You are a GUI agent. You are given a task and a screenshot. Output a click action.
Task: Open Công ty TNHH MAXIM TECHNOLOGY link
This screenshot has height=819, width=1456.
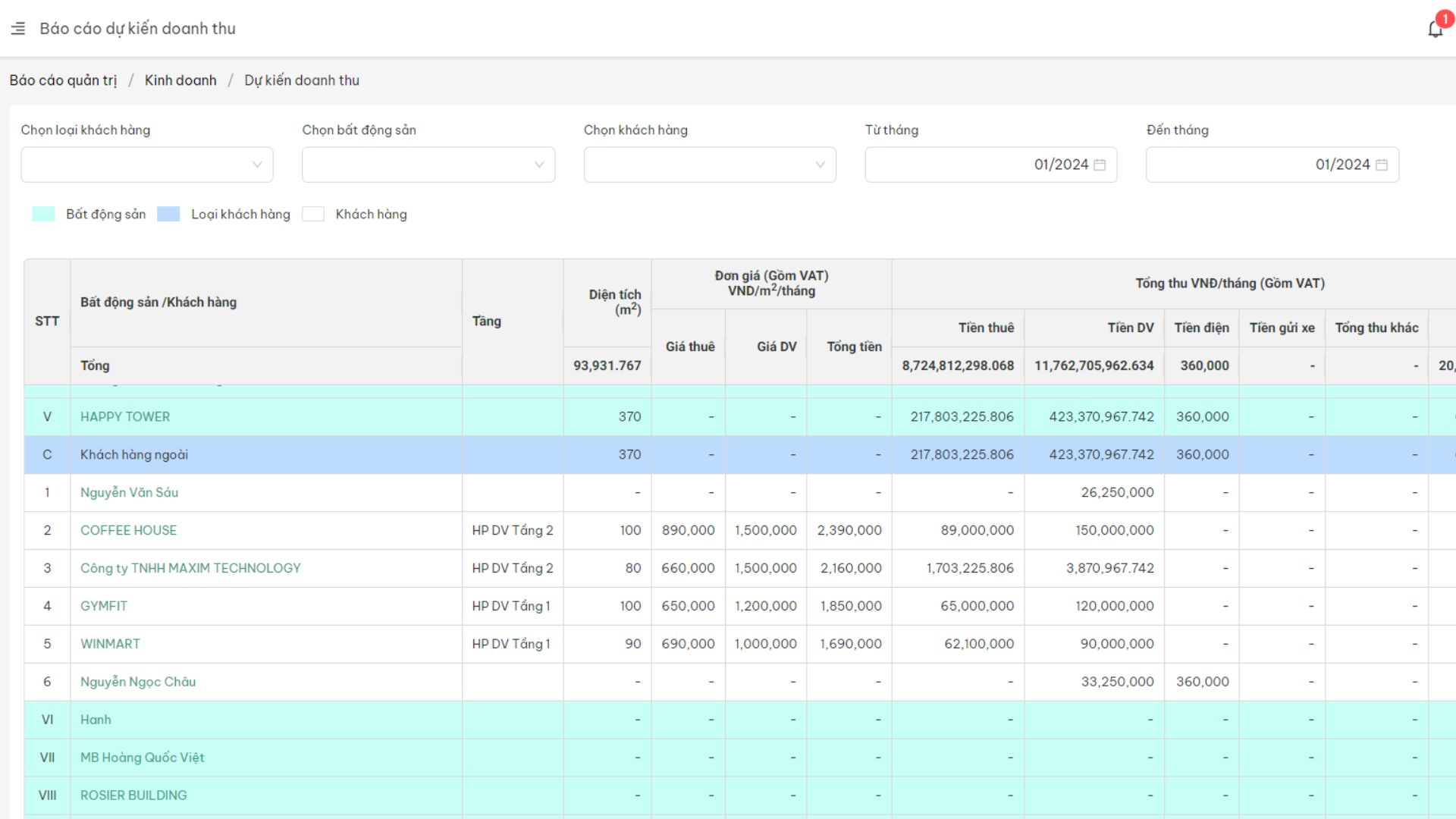pos(190,569)
